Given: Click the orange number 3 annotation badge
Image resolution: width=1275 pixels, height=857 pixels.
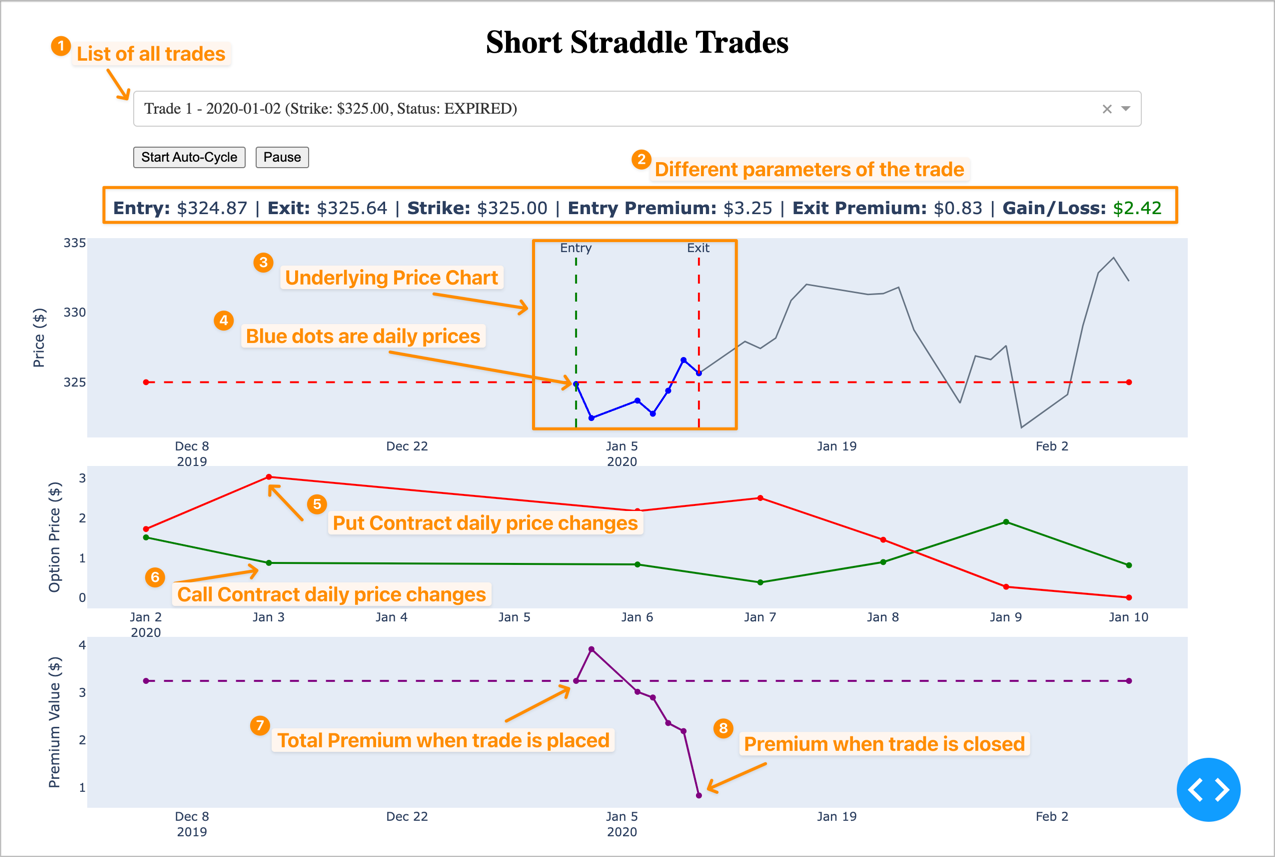Looking at the screenshot, I should click(263, 262).
